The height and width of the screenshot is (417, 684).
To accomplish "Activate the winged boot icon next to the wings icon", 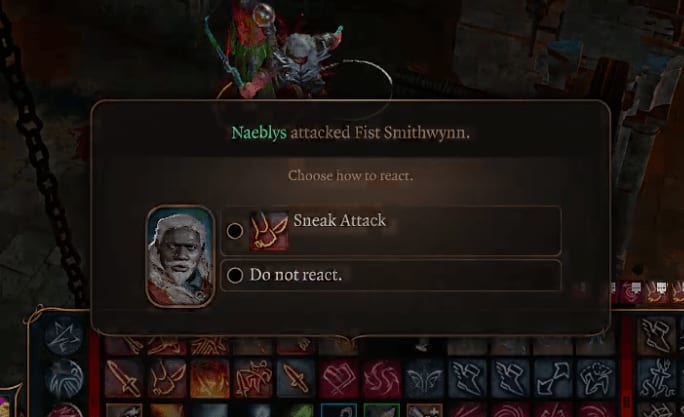I will click(x=468, y=378).
